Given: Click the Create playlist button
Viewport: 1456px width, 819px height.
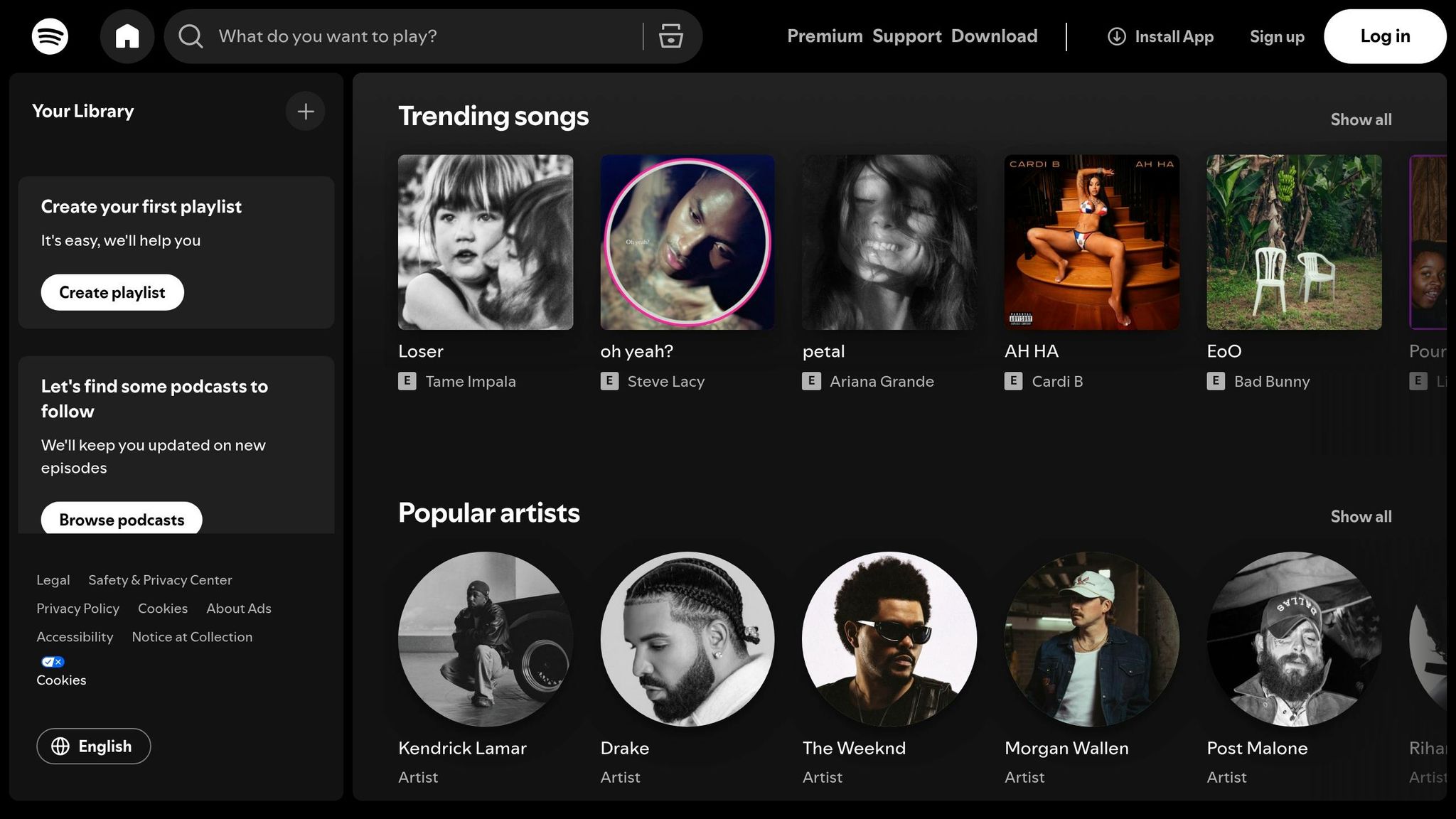Looking at the screenshot, I should point(112,292).
